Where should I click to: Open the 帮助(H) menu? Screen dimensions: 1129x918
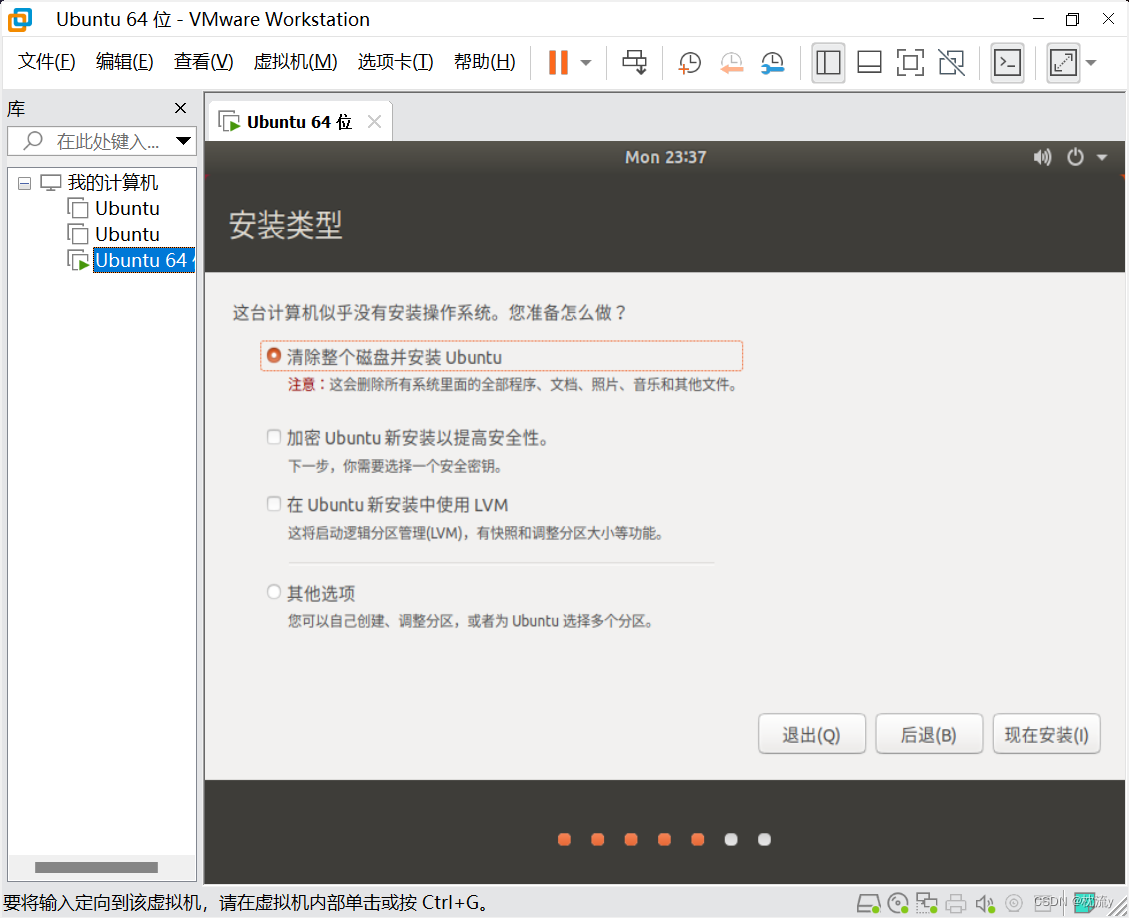[x=485, y=62]
